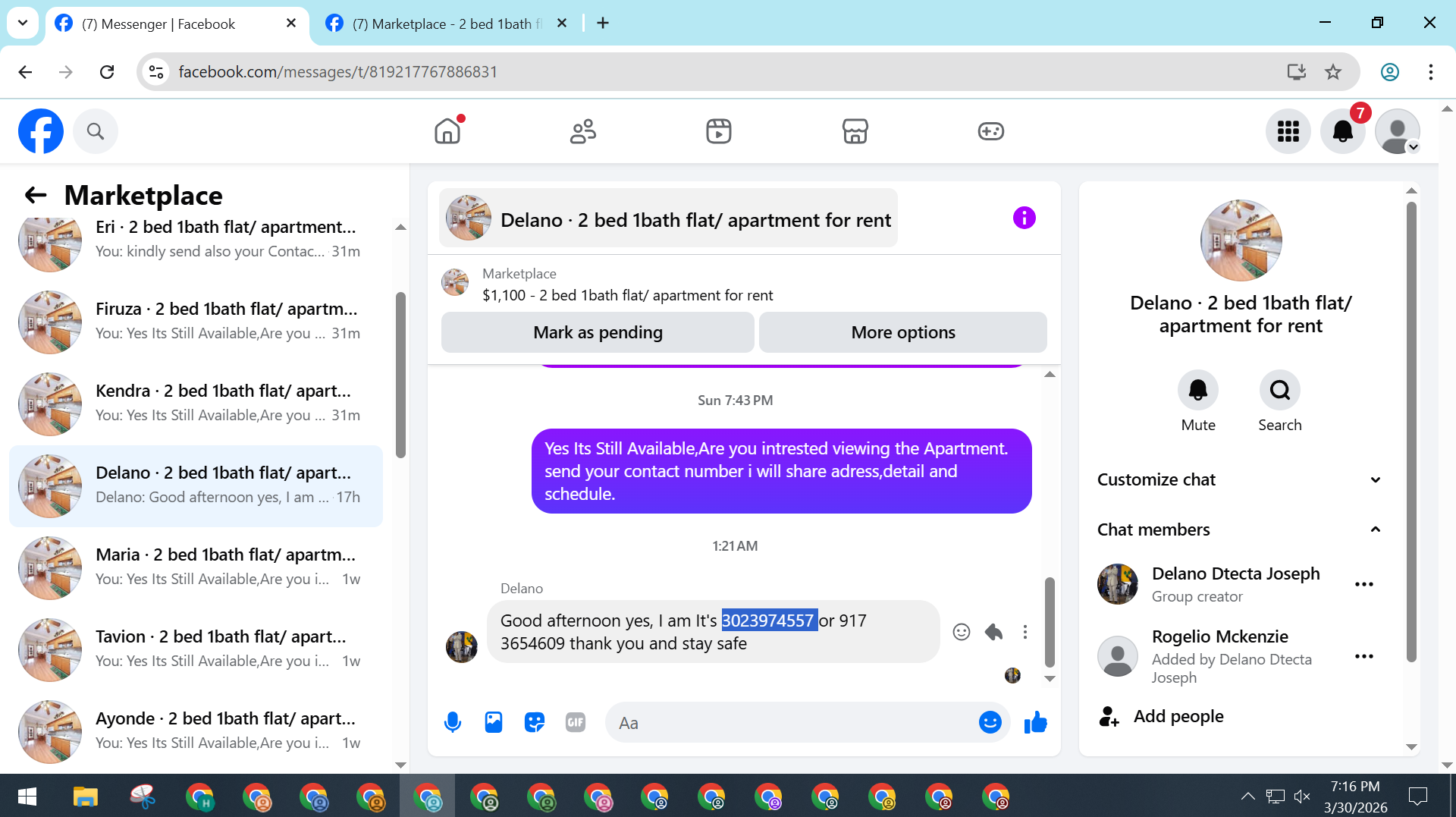This screenshot has height=817, width=1456.
Task: Open the Maria conversation in the list
Action: tap(196, 567)
